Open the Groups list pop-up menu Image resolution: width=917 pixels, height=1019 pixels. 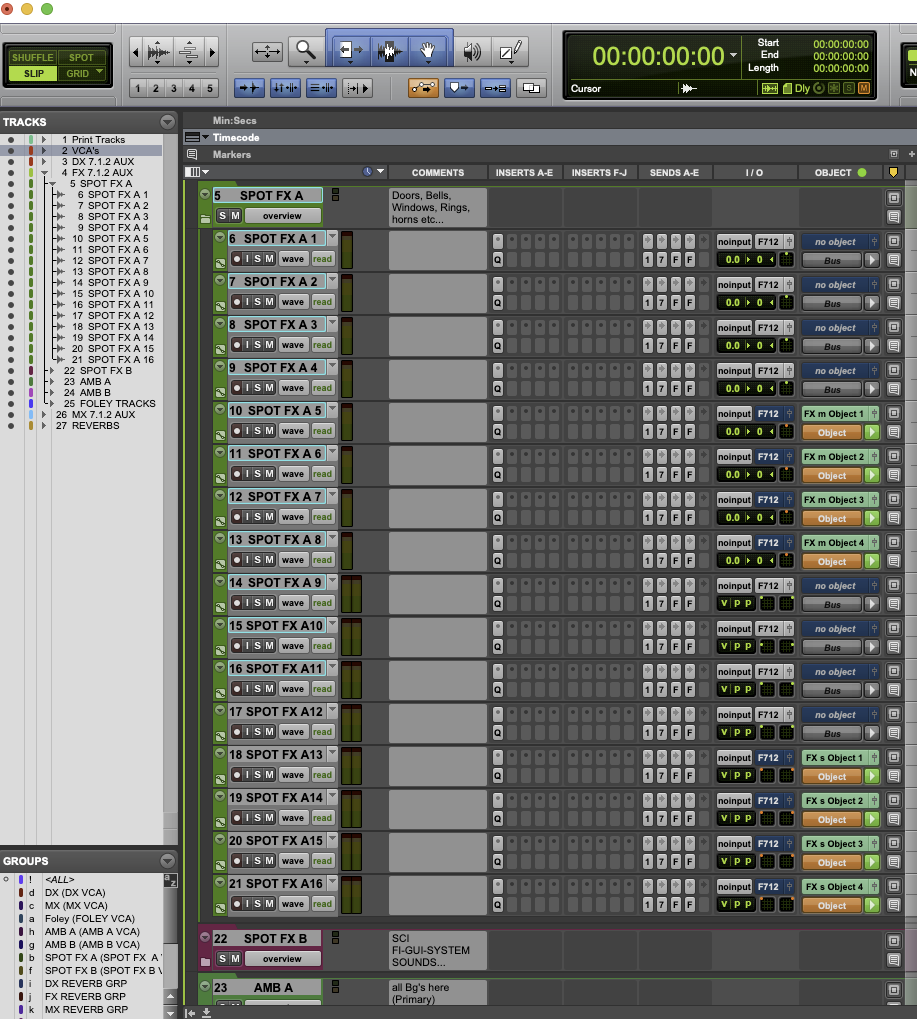[x=167, y=861]
